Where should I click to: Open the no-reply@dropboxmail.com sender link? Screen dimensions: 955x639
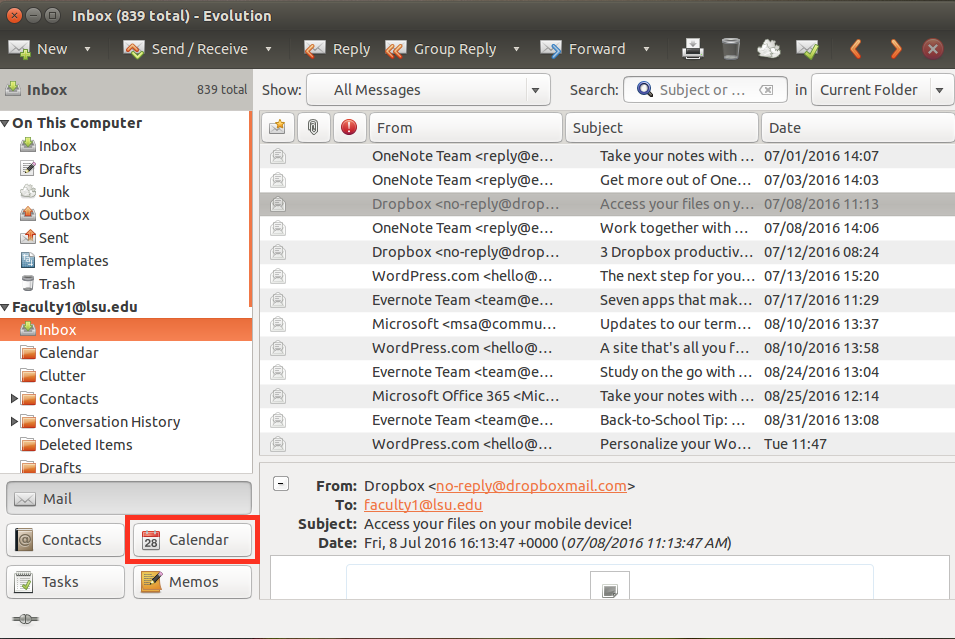pos(531,486)
